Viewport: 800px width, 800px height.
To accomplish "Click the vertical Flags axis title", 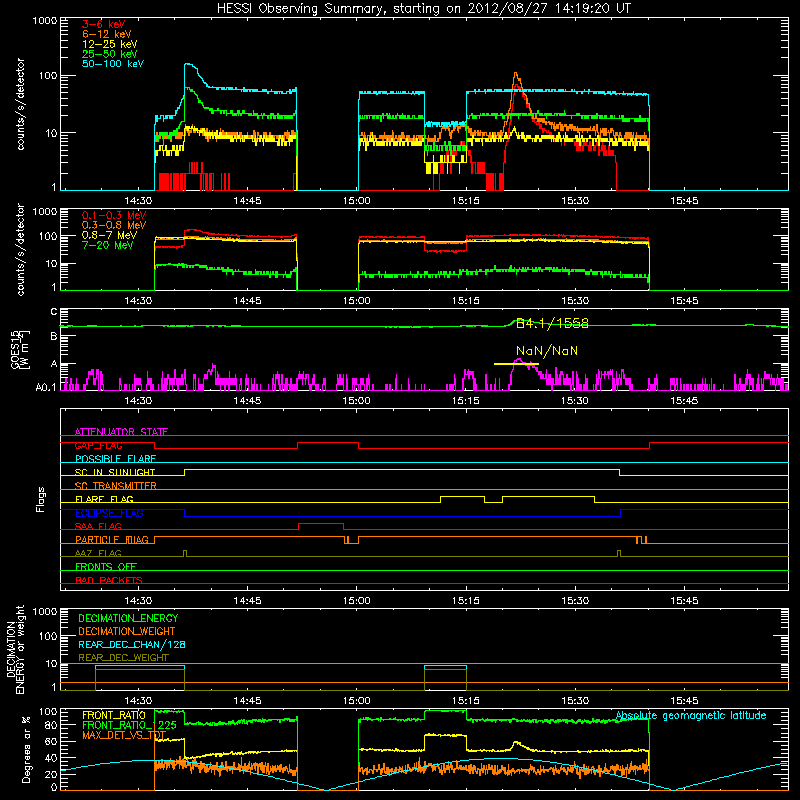I will click(x=41, y=499).
